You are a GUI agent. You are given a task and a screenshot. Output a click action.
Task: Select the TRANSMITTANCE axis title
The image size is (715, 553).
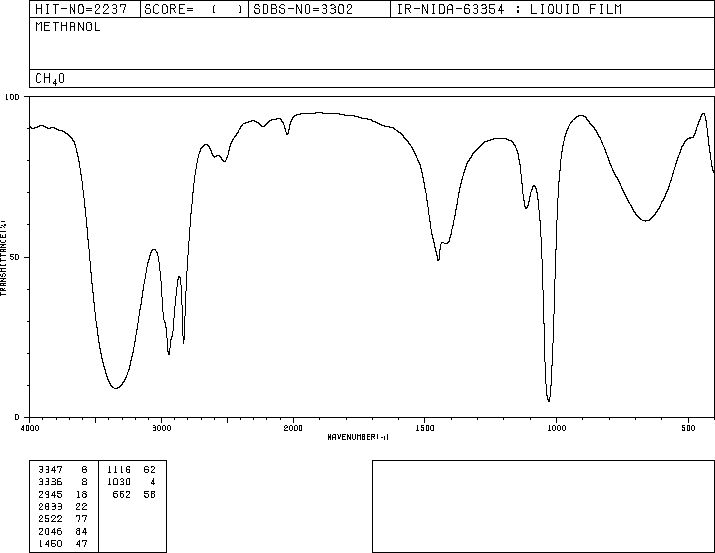[x=4, y=257]
